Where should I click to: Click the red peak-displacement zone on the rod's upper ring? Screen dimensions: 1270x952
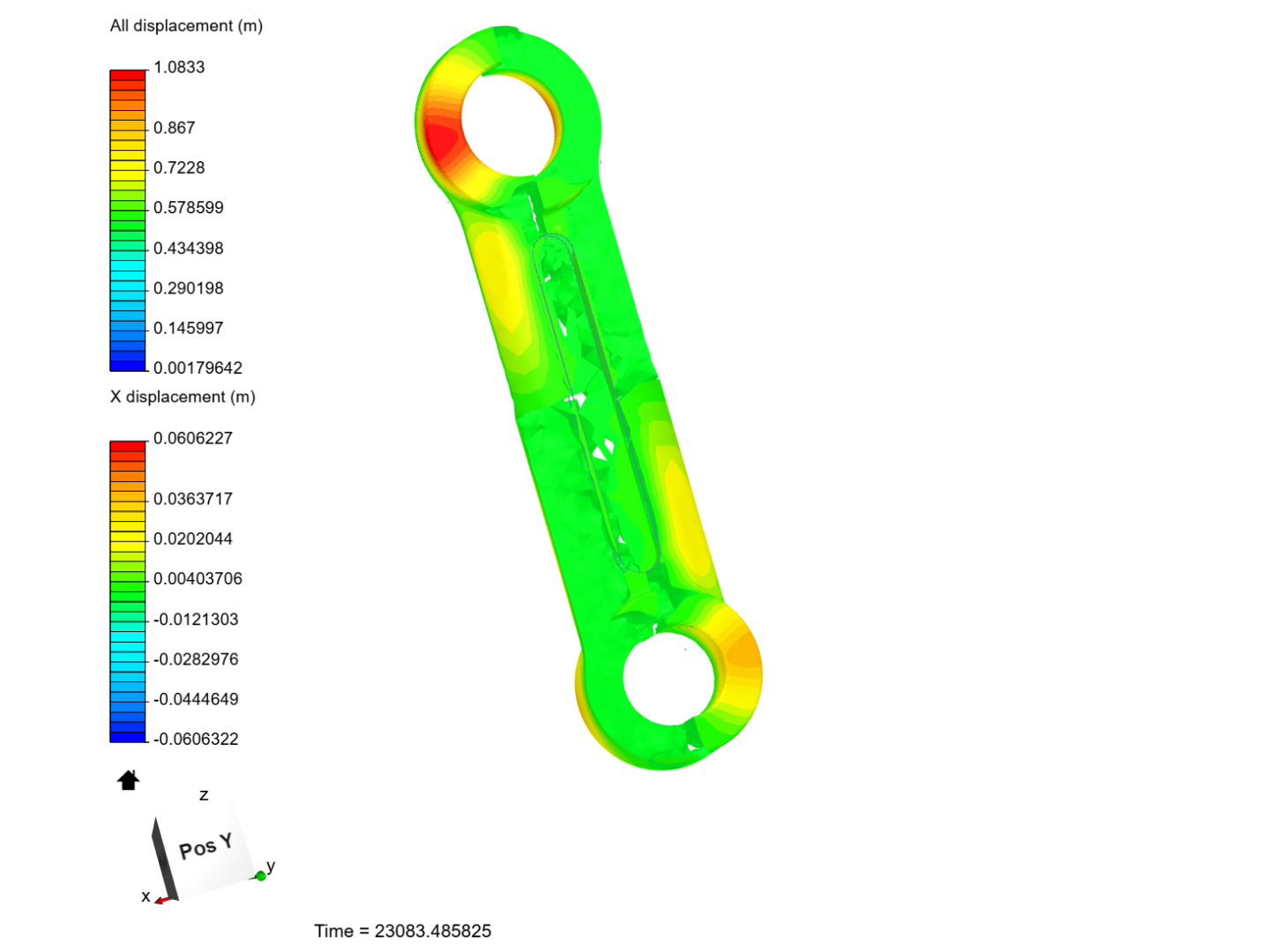[x=441, y=141]
